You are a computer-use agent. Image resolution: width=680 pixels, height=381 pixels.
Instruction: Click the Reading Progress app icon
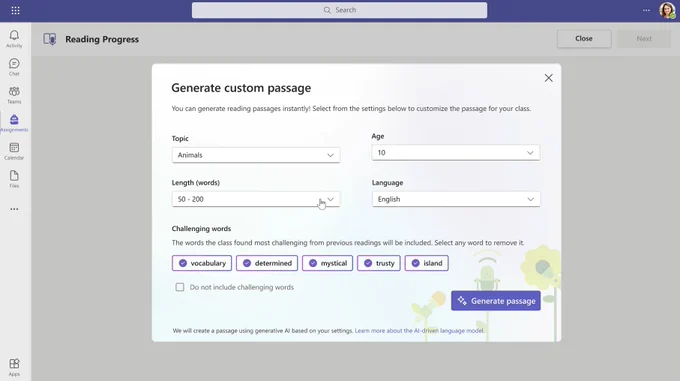click(49, 39)
